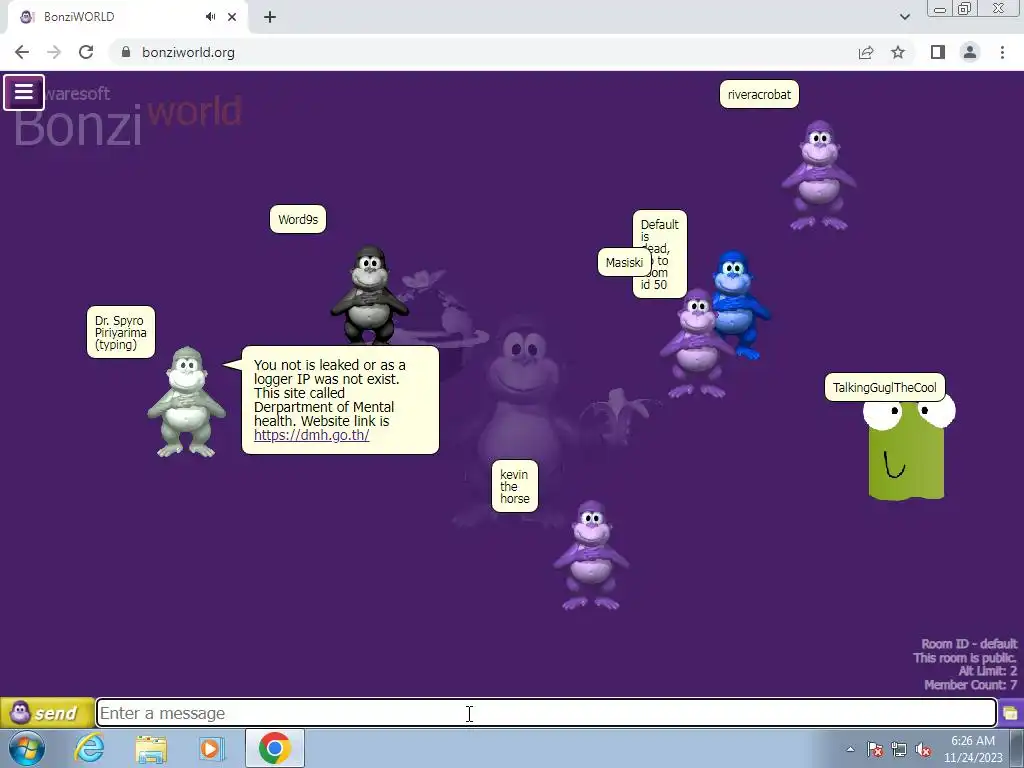Select the riveracrobat name tag
1024x768 pixels.
(x=759, y=95)
